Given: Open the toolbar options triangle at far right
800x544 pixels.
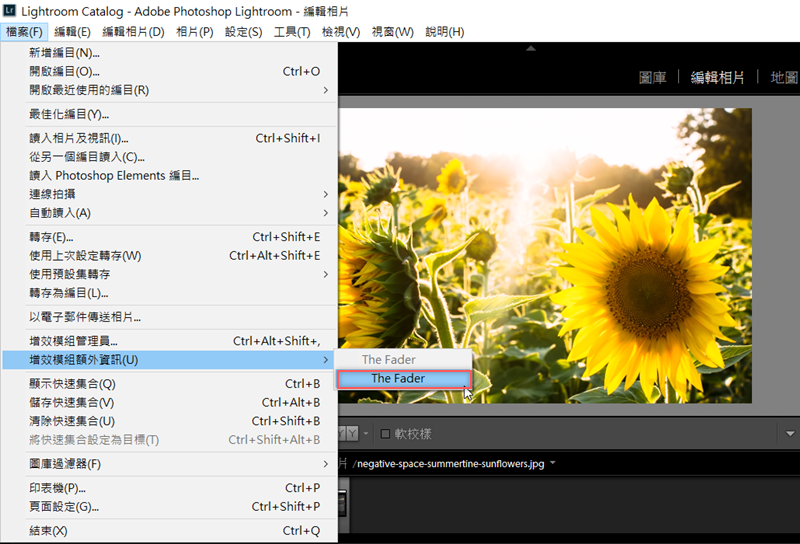Looking at the screenshot, I should pyautogui.click(x=791, y=434).
